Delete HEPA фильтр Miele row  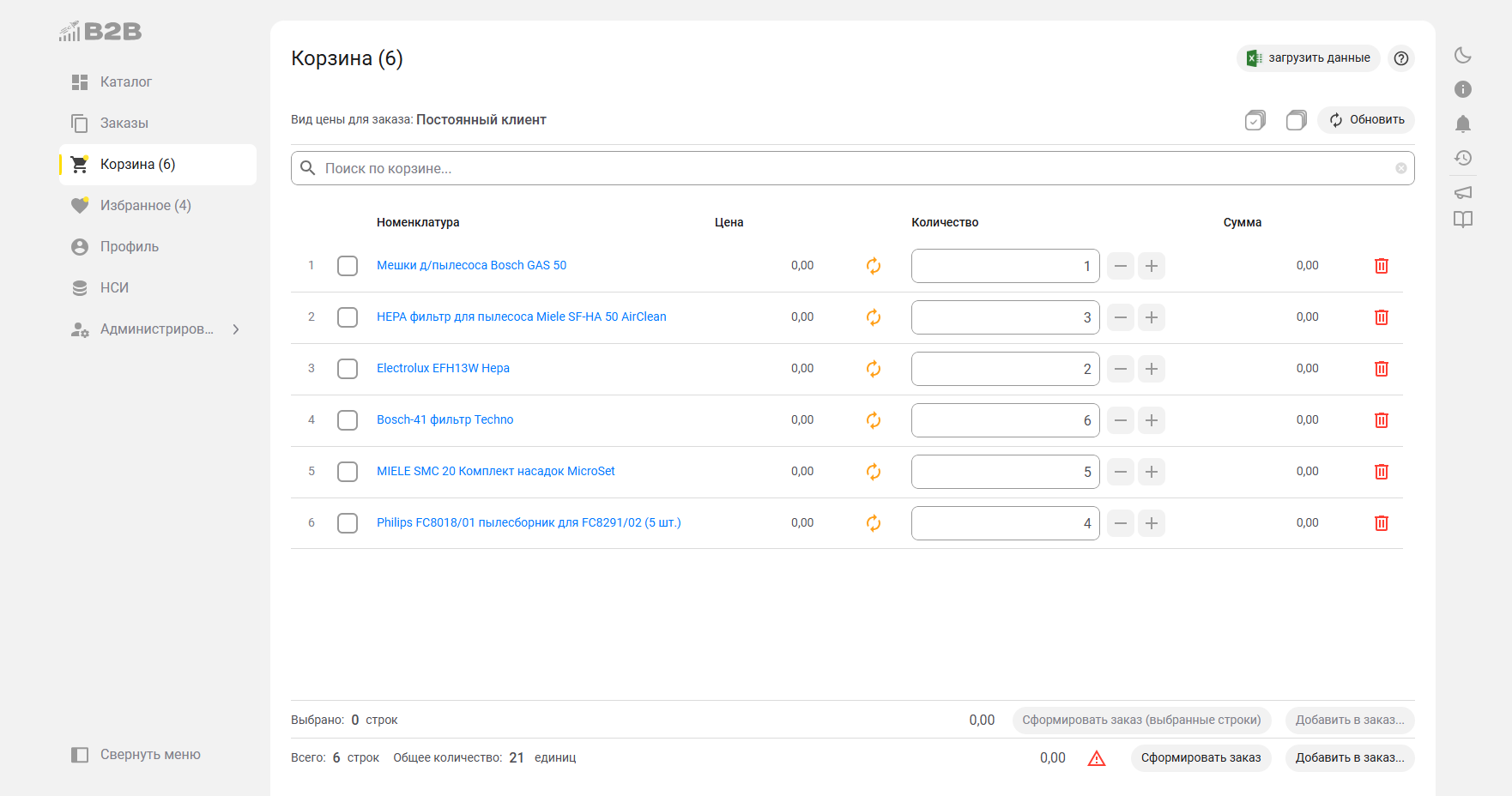(1382, 317)
